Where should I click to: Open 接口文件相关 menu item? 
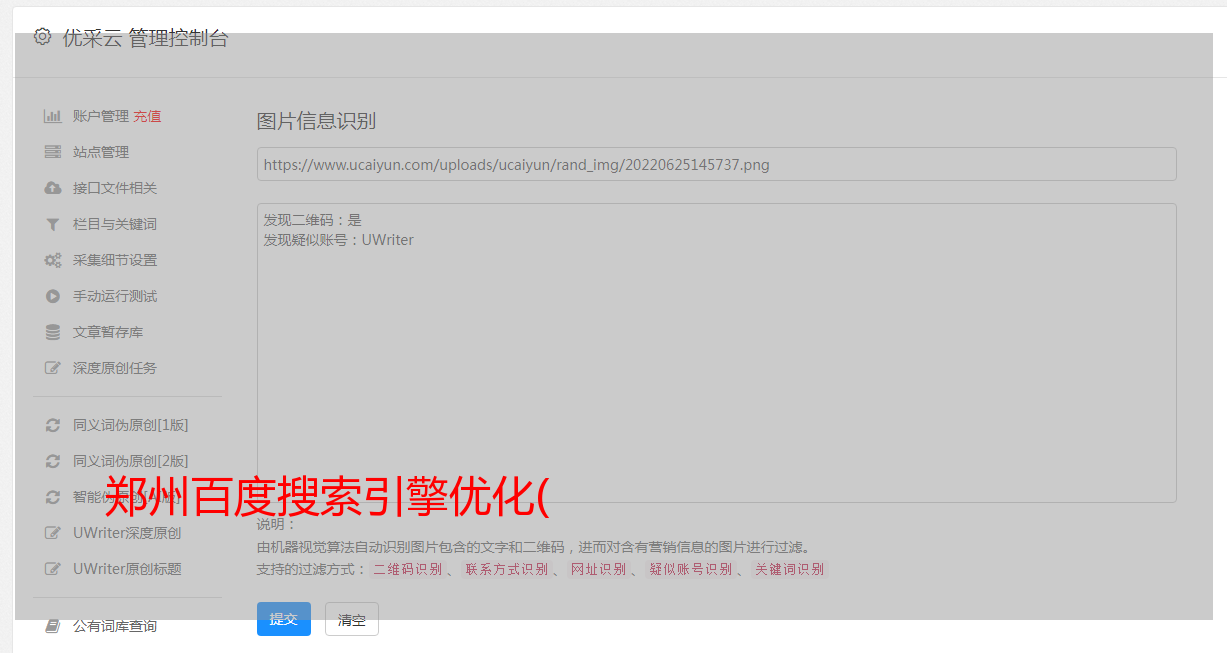pos(115,188)
